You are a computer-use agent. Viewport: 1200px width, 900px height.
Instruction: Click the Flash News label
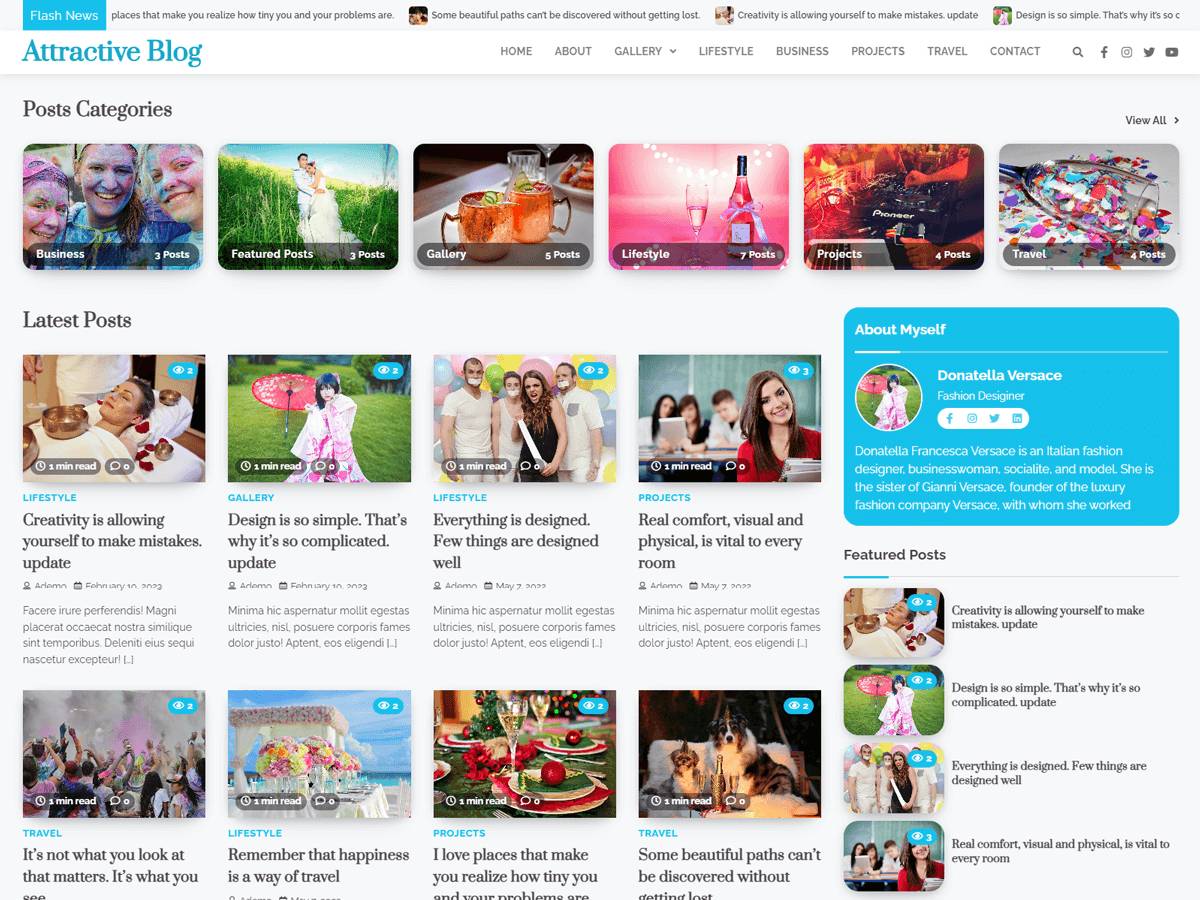tap(64, 15)
